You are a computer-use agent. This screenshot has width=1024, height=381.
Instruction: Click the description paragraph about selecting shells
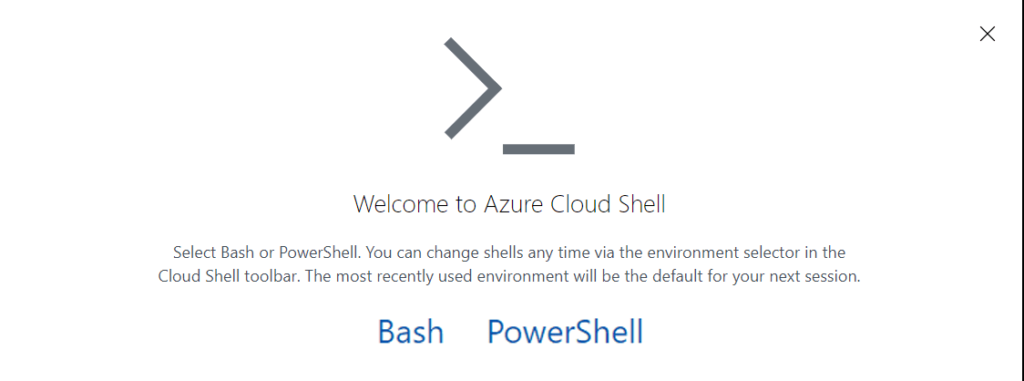[x=509, y=264]
